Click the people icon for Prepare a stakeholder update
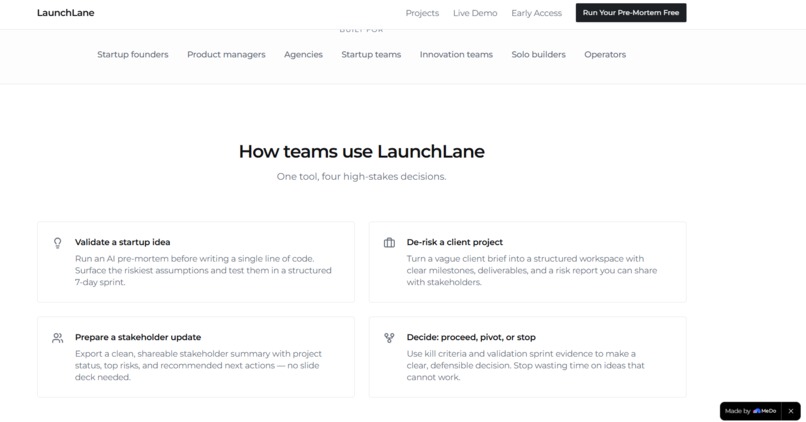 58,338
